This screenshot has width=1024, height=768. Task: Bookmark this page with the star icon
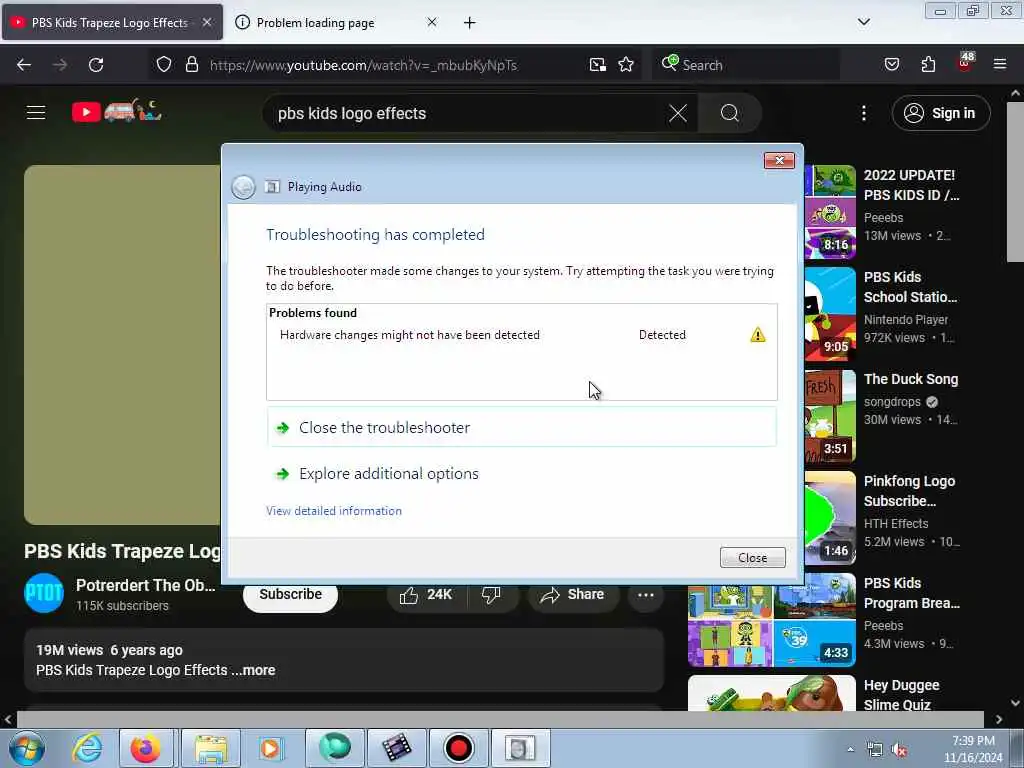(626, 65)
